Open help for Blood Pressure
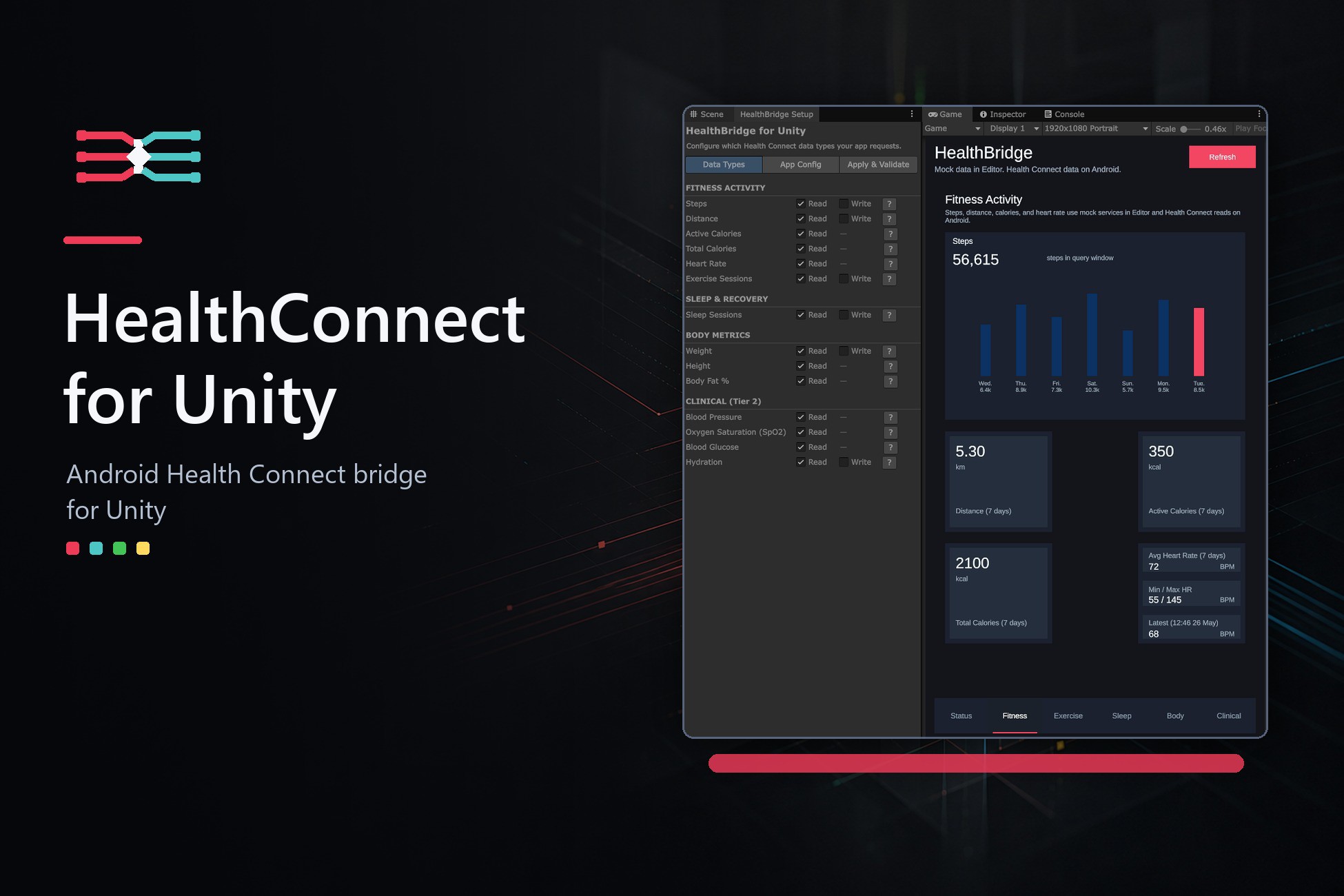1344x896 pixels. pos(890,418)
